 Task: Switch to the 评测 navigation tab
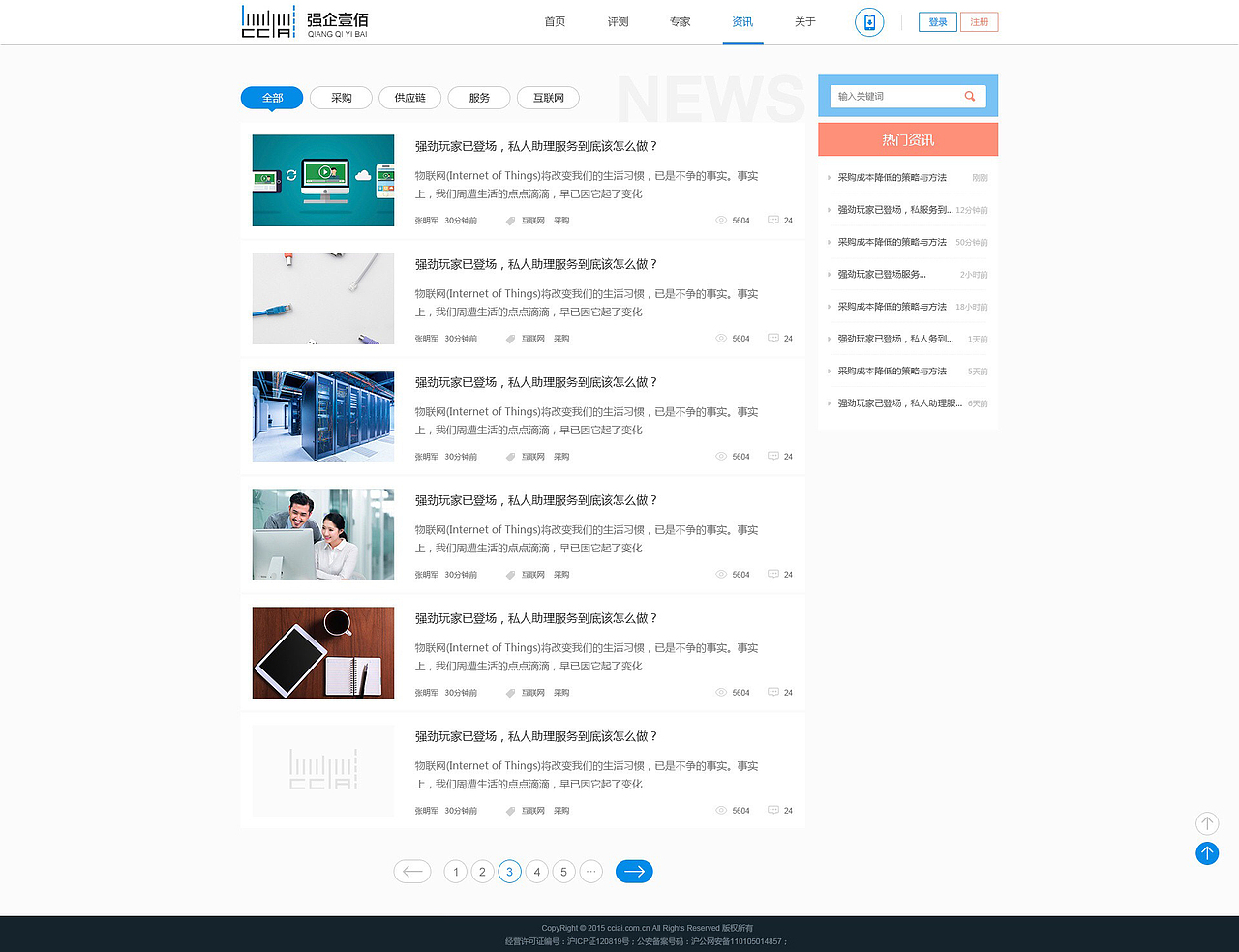(617, 21)
